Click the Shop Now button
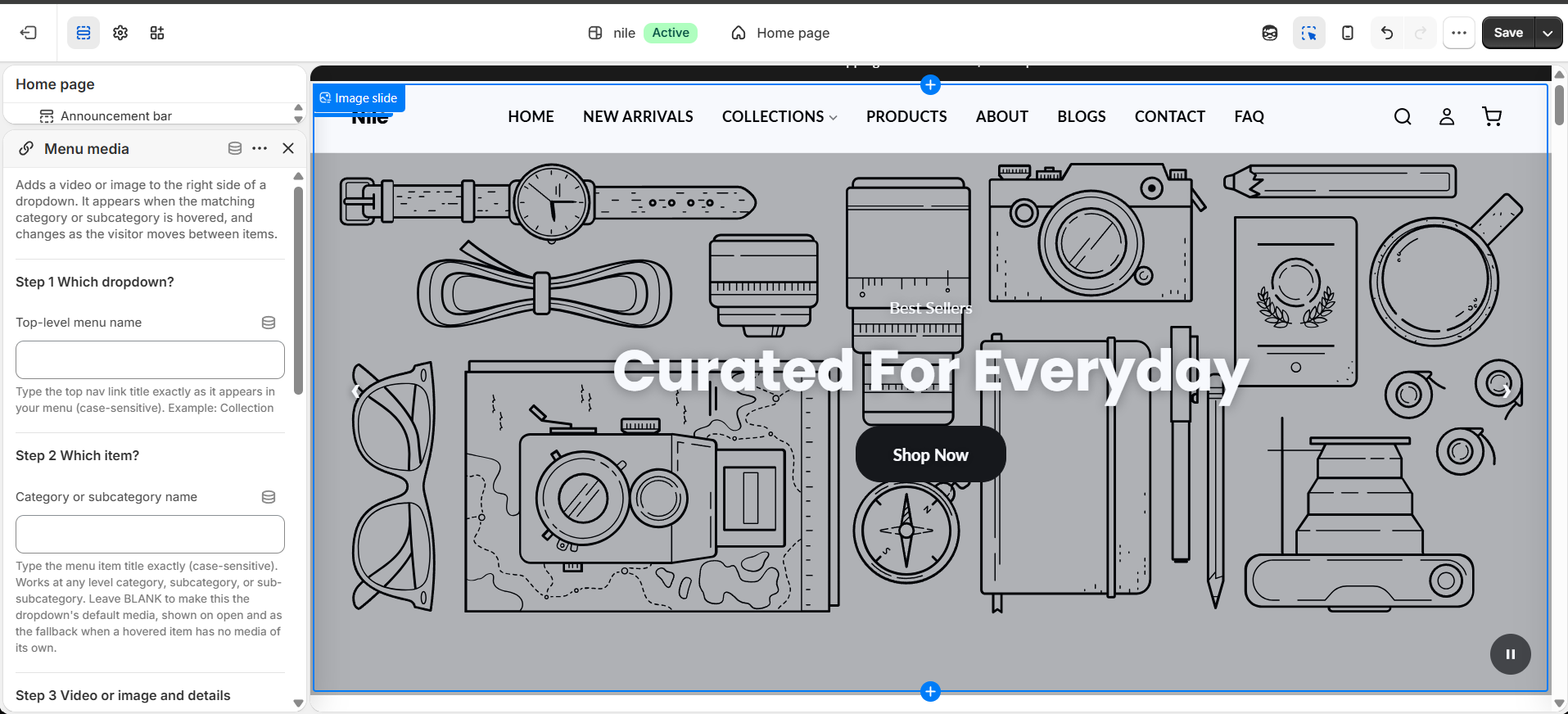 pyautogui.click(x=930, y=454)
